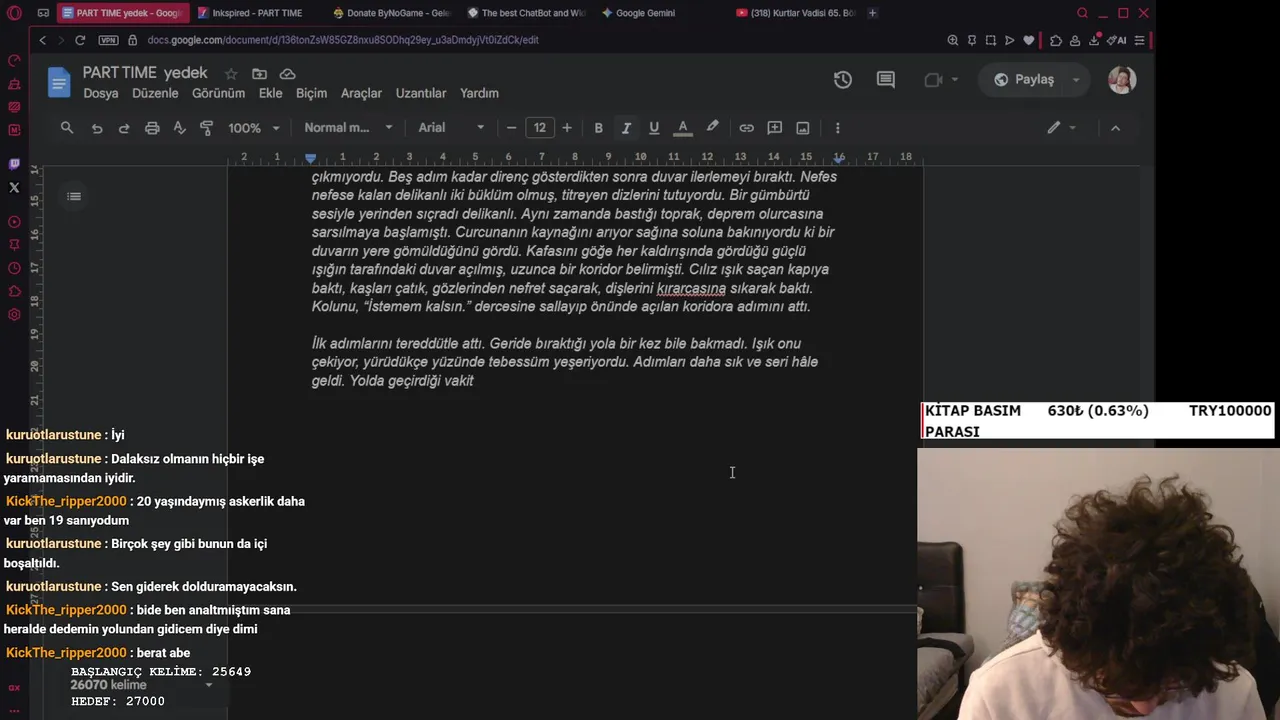
Task: Open version history clock icon
Action: [843, 80]
